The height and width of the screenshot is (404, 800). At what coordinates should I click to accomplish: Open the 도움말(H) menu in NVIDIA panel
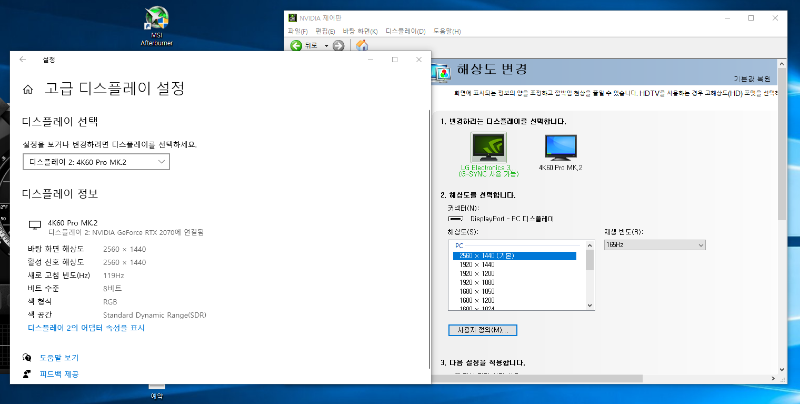click(x=447, y=31)
